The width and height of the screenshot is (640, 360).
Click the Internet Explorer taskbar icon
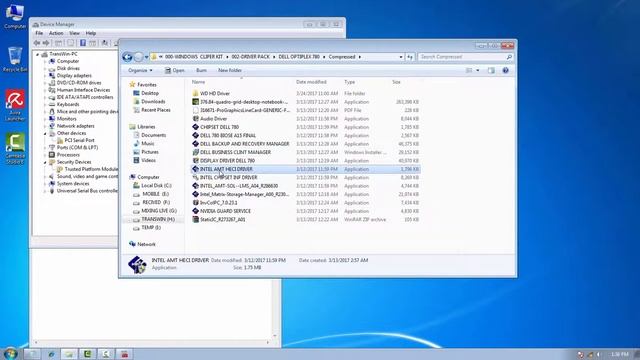coord(51,354)
